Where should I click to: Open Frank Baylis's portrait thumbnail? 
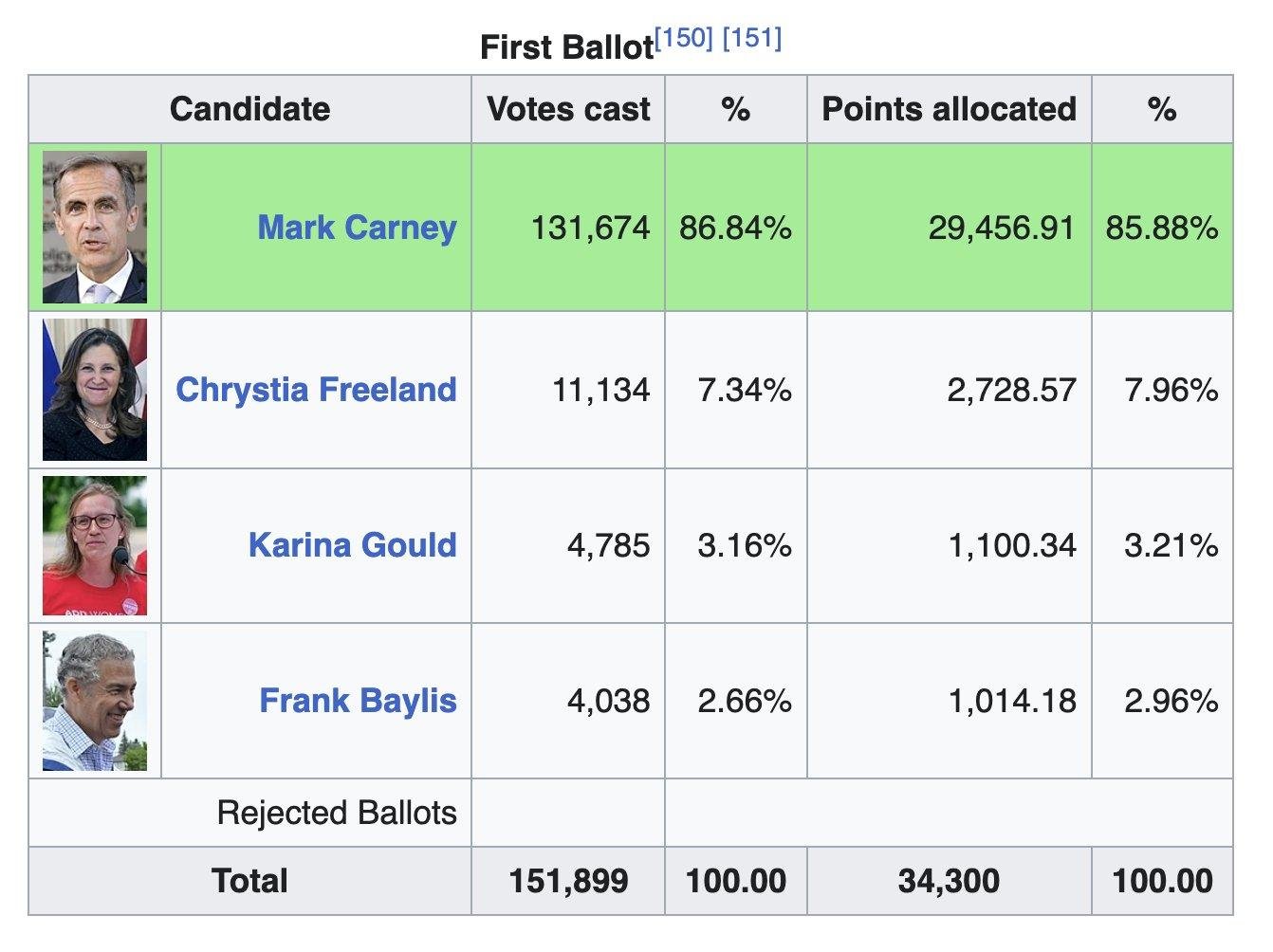(x=95, y=701)
